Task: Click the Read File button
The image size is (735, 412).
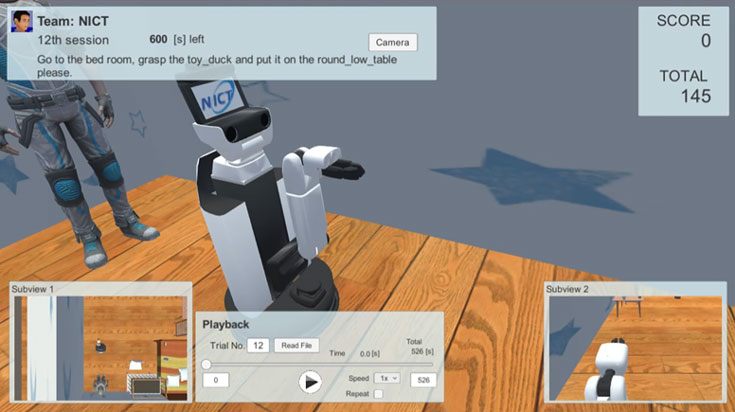Action: pos(296,345)
